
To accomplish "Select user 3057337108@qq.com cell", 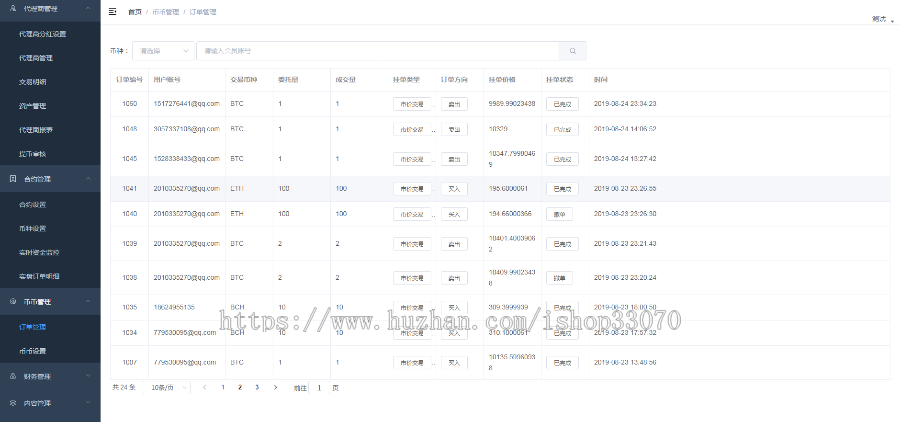I will (187, 129).
